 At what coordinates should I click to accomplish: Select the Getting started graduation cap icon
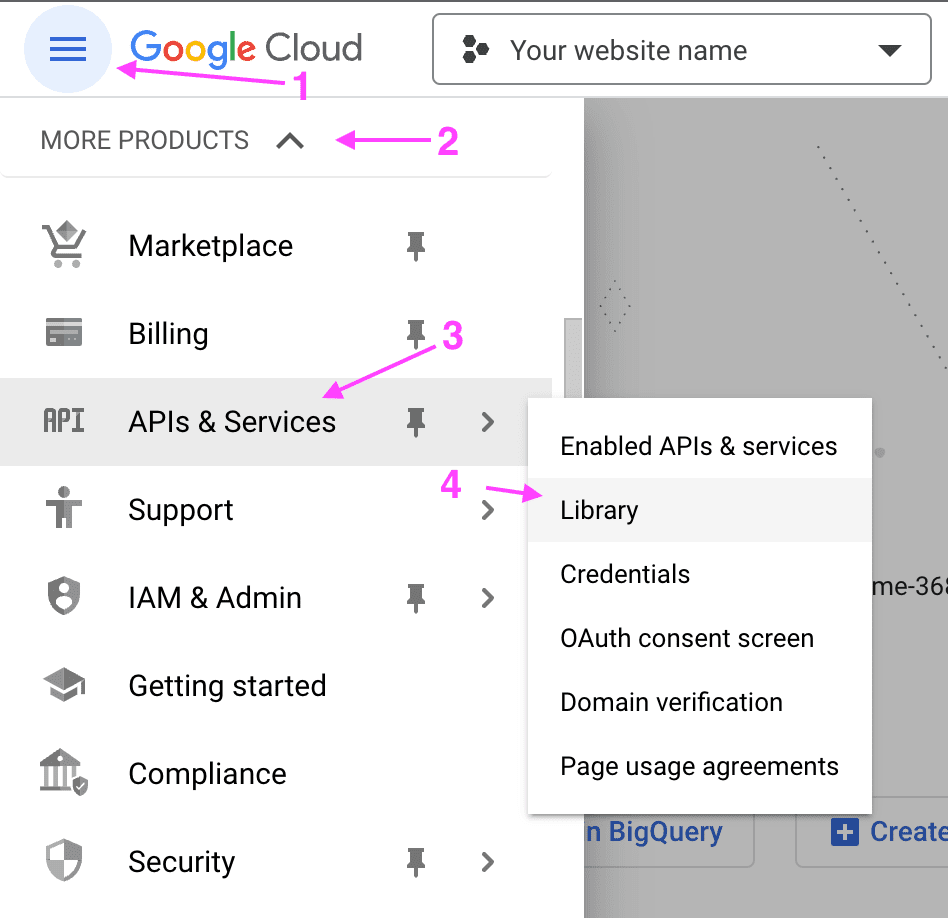[x=64, y=685]
